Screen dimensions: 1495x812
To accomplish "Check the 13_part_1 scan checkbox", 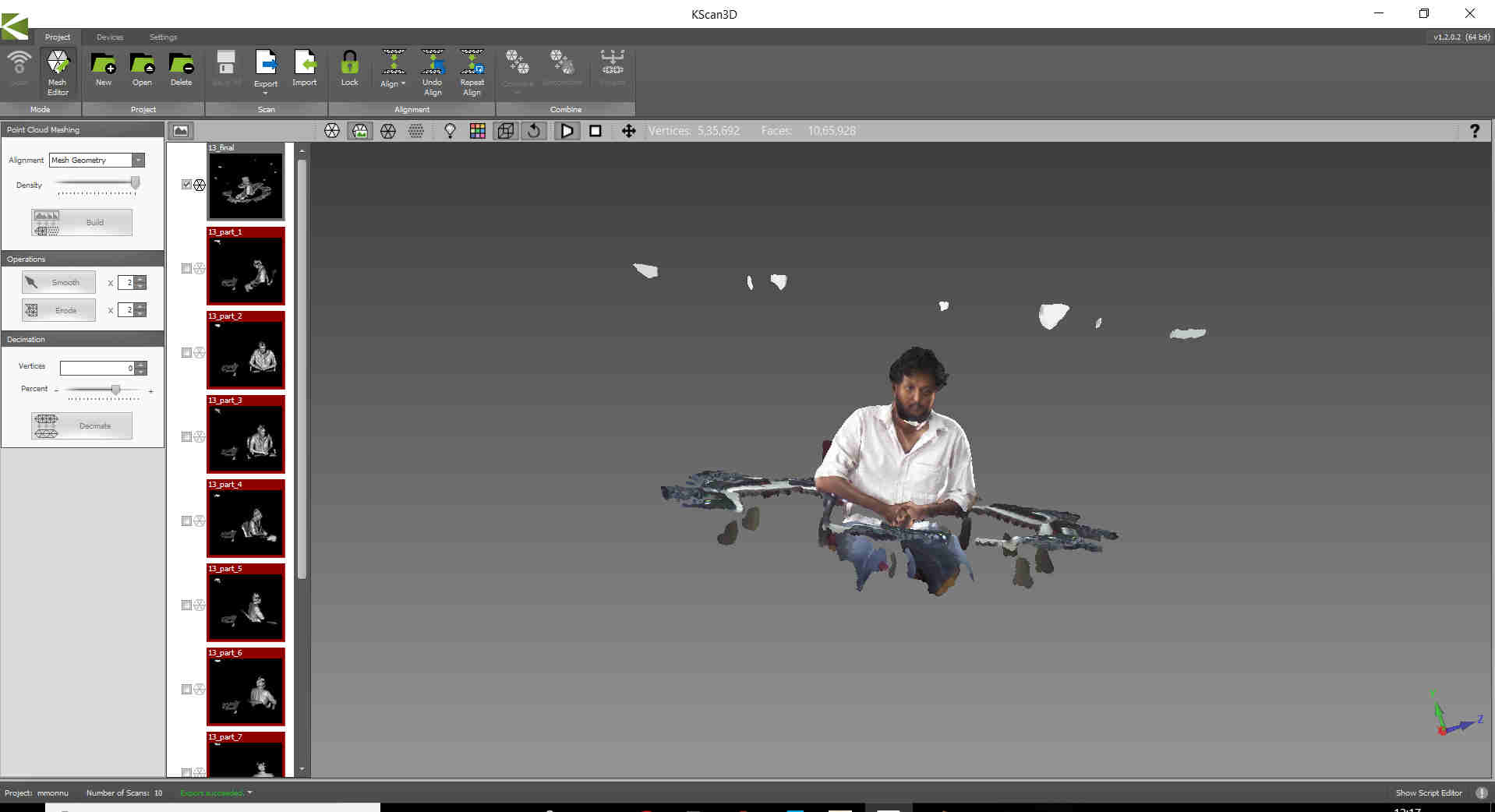I will pos(186,269).
